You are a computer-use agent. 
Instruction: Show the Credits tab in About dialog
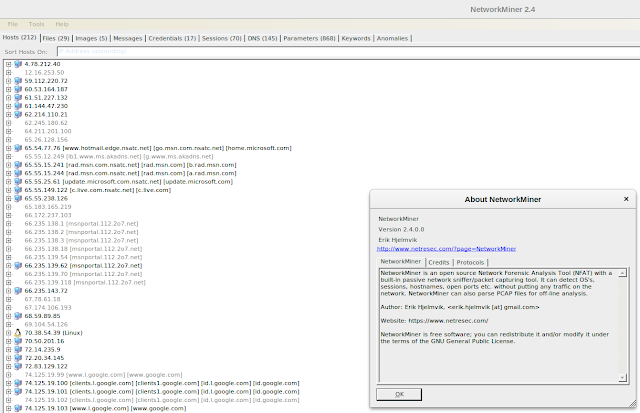pyautogui.click(x=439, y=262)
